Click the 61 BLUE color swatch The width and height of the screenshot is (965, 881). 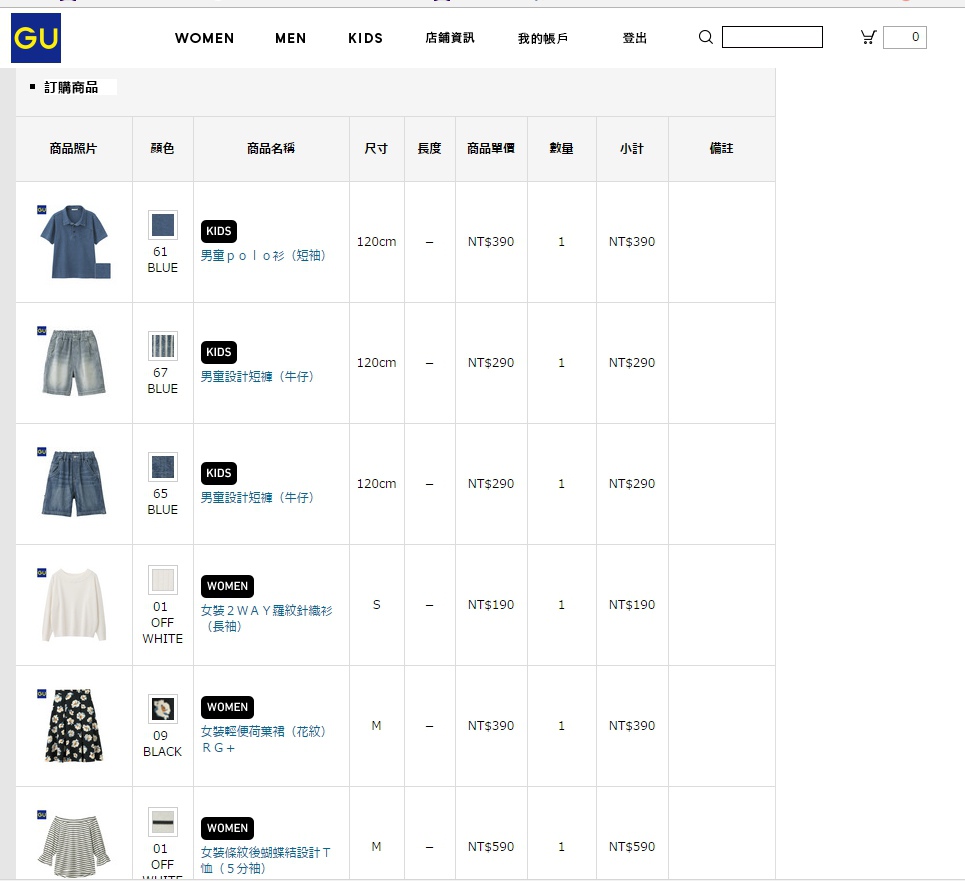(162, 225)
